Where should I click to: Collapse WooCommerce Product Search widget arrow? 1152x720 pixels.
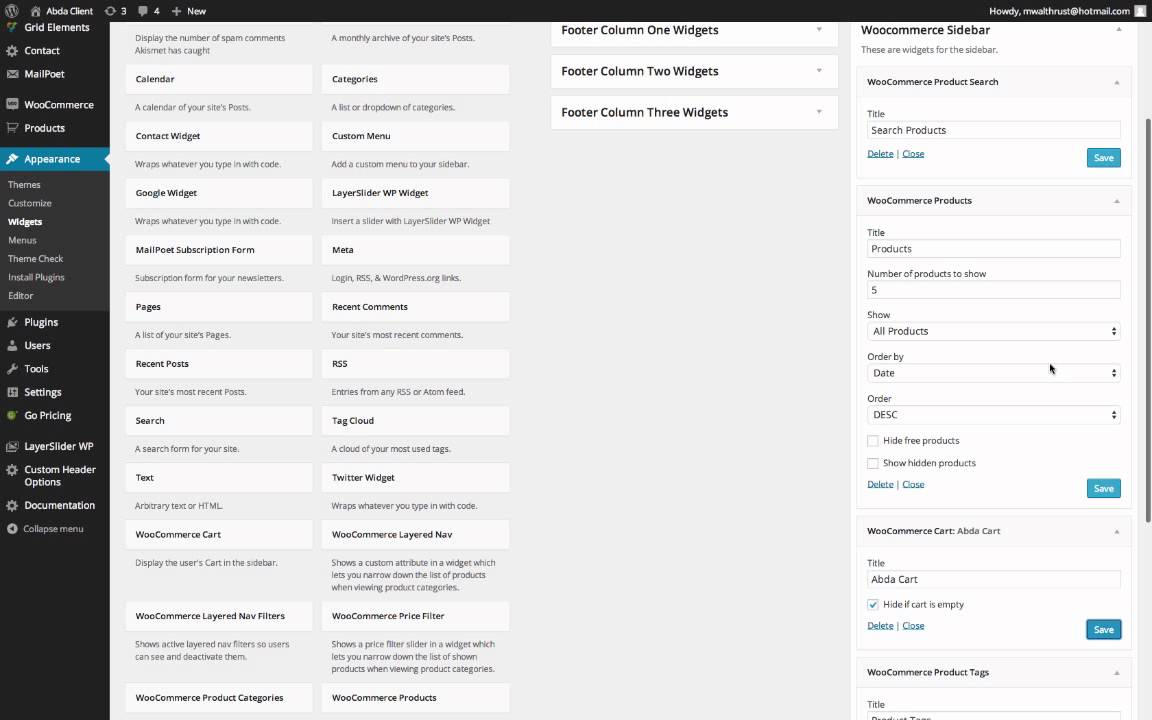click(x=1117, y=82)
